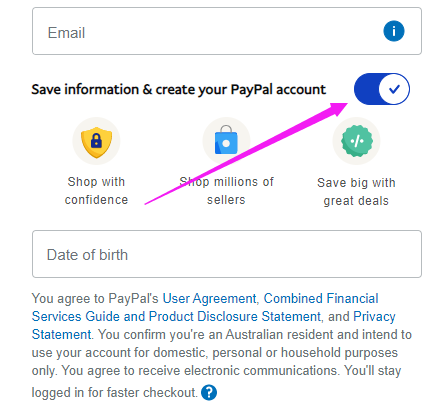Viewport: 441px width, 417px height.
Task: Click the 'logged in for faster checkout' text
Action: (x=114, y=392)
